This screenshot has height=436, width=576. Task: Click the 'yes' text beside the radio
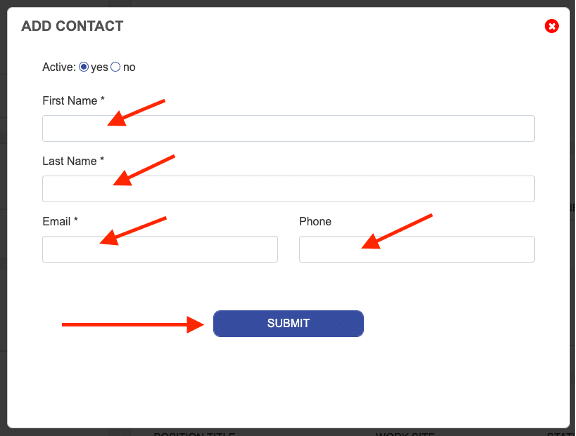point(99,67)
